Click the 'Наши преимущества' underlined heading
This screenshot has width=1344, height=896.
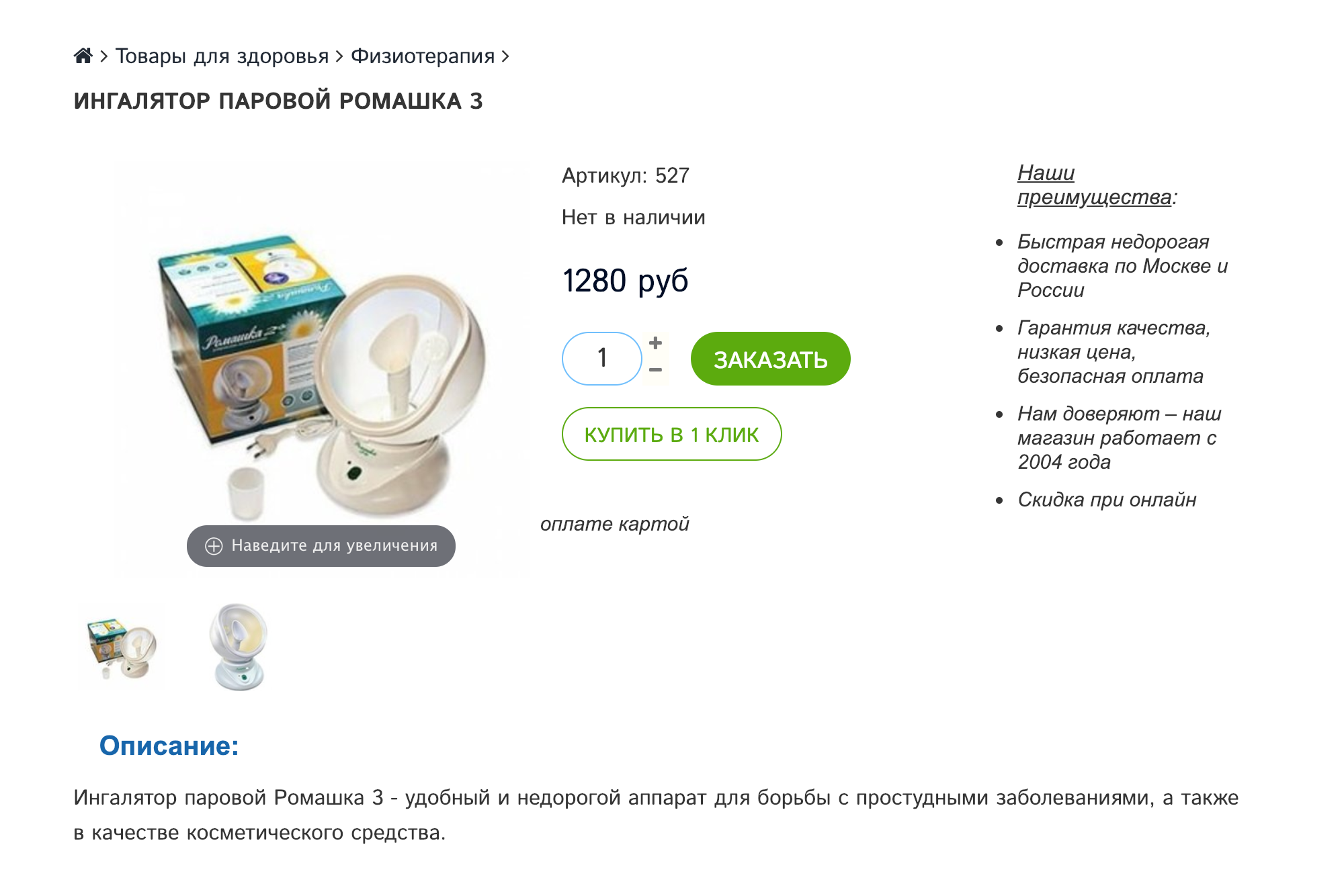tap(1095, 185)
